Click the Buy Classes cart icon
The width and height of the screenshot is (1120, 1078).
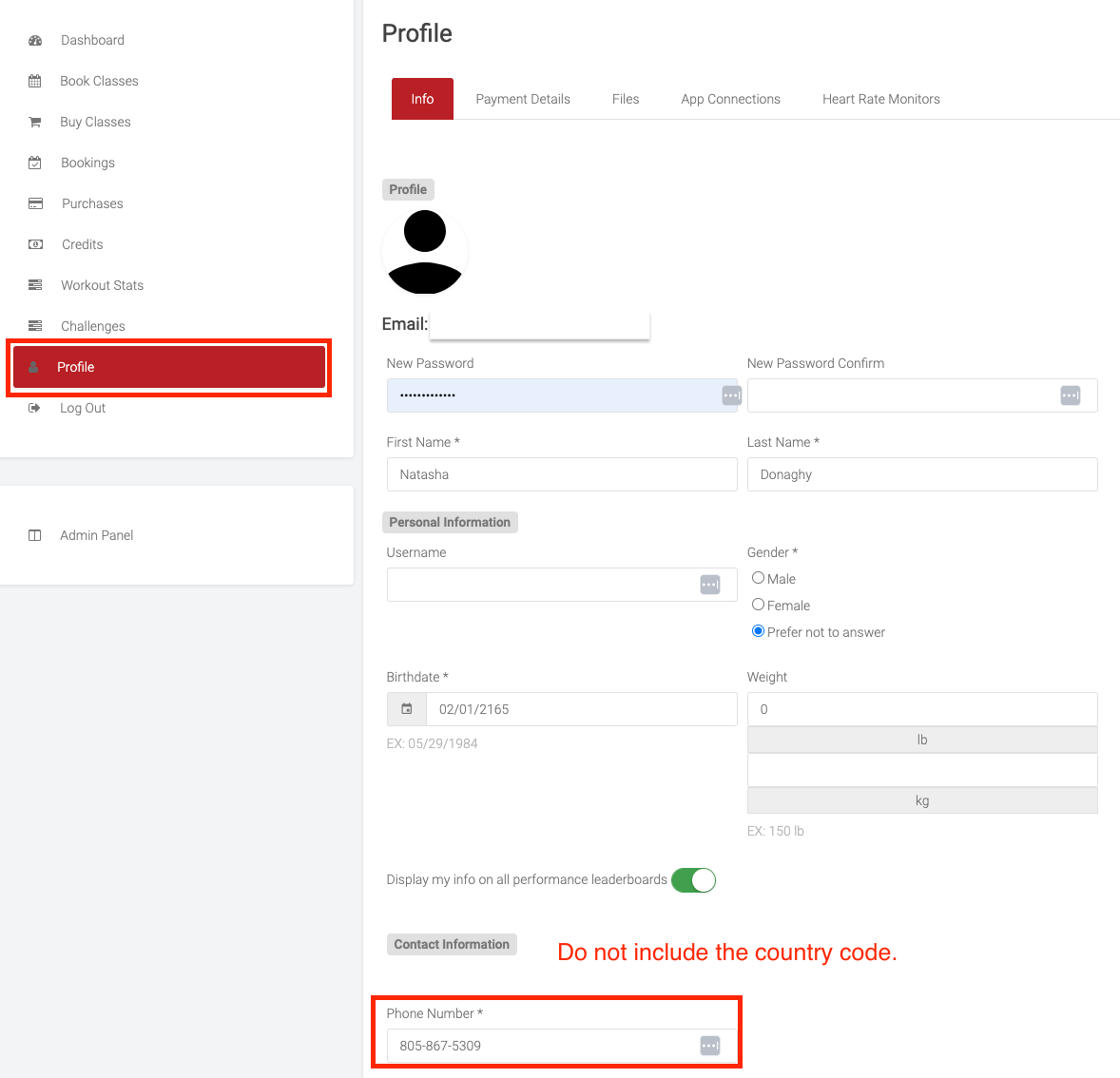click(34, 123)
